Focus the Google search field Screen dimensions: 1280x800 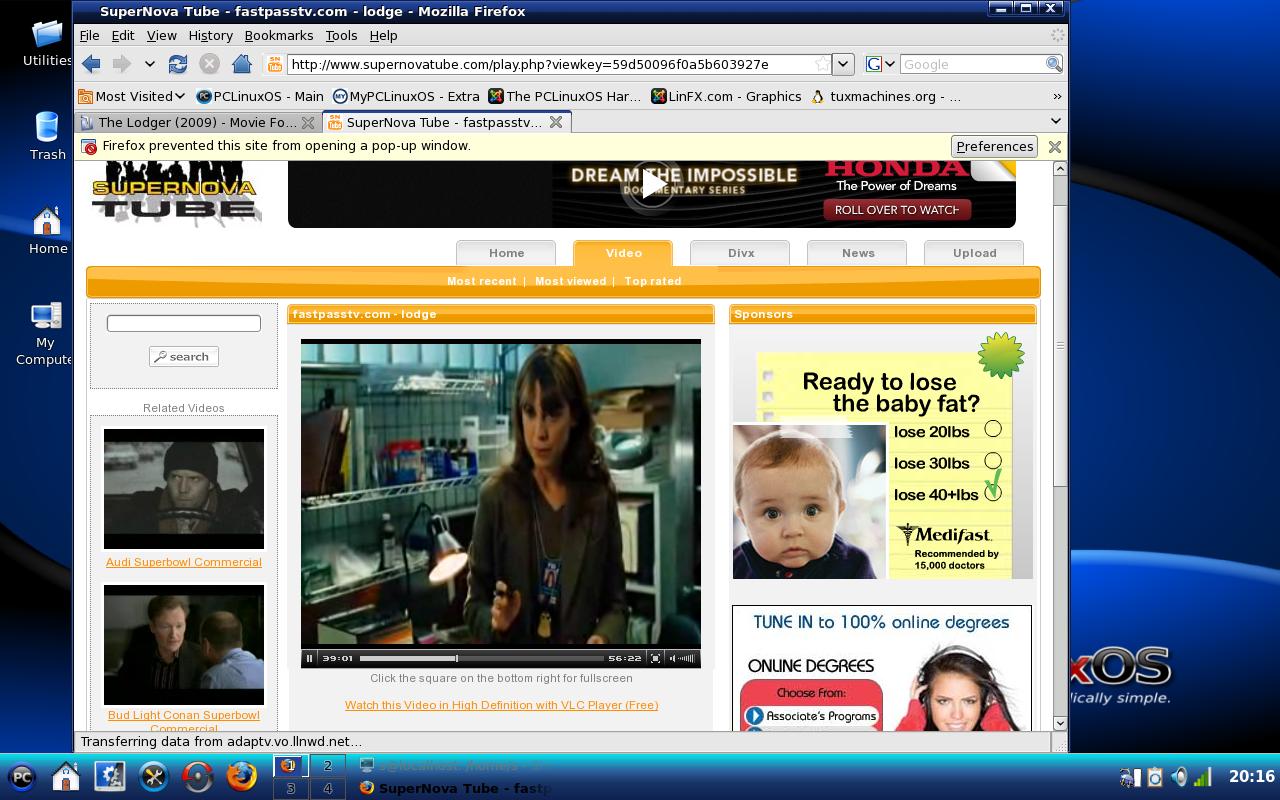tap(972, 64)
